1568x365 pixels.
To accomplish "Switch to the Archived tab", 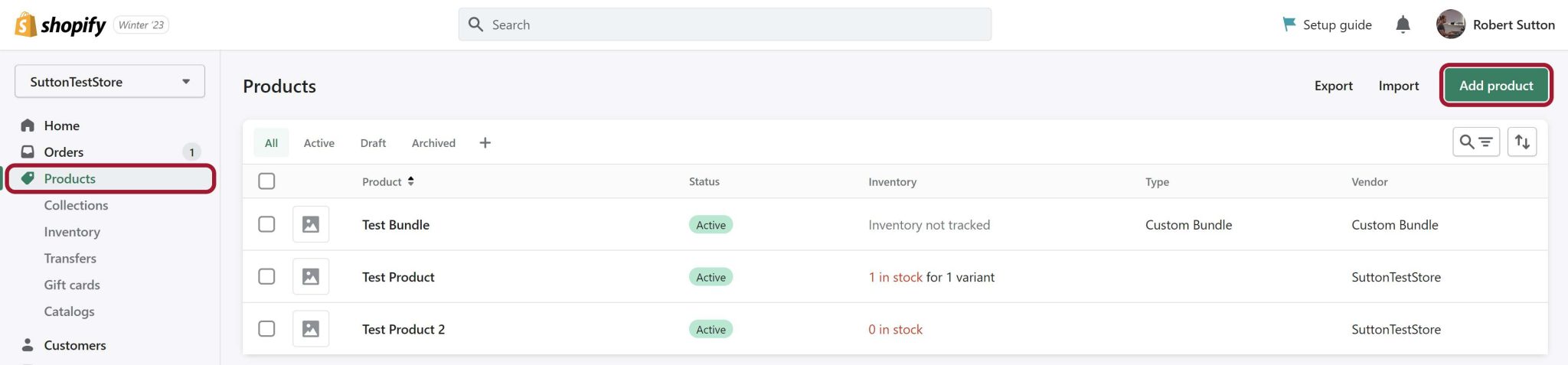I will pyautogui.click(x=433, y=143).
